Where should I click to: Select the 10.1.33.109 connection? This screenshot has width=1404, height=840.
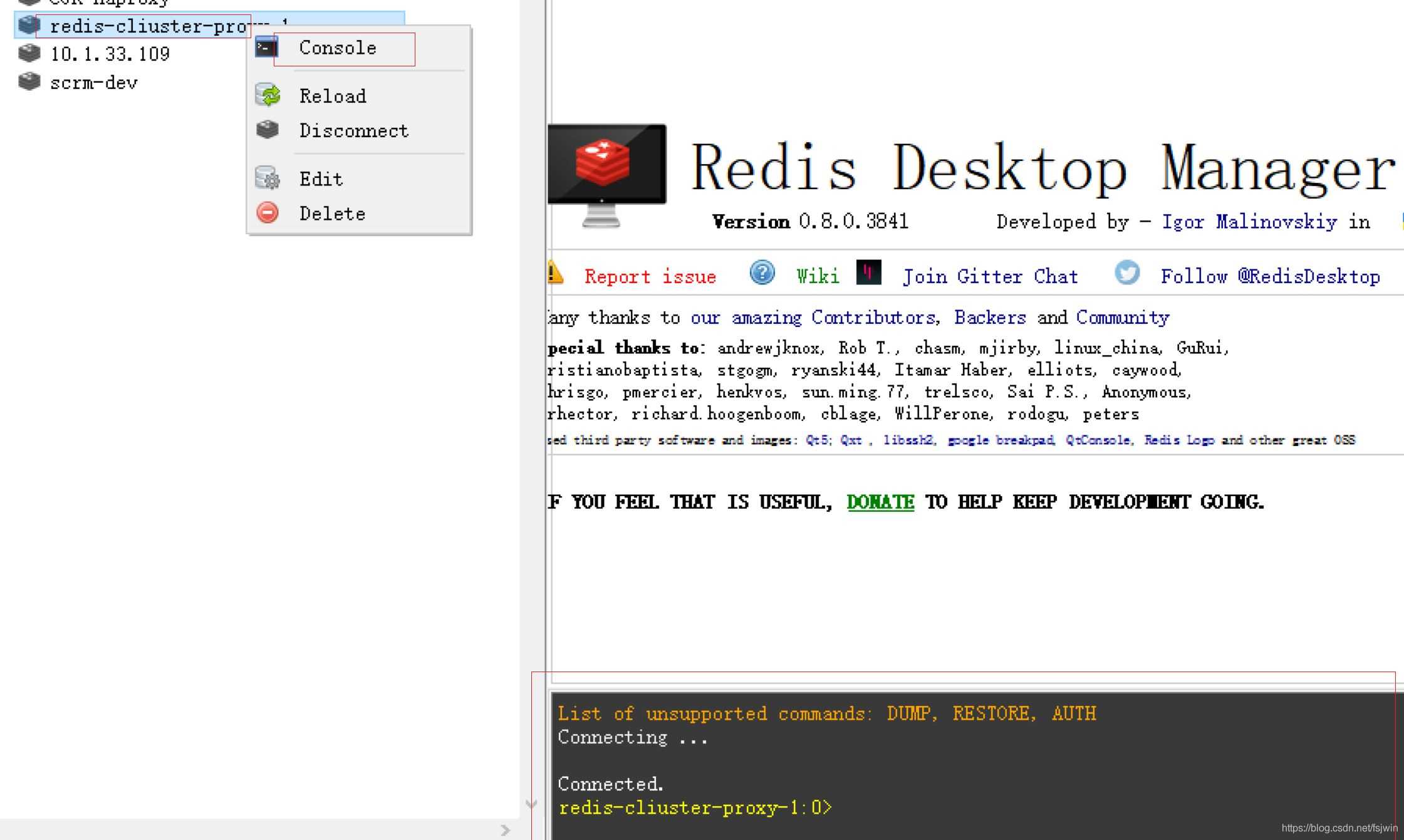(110, 54)
